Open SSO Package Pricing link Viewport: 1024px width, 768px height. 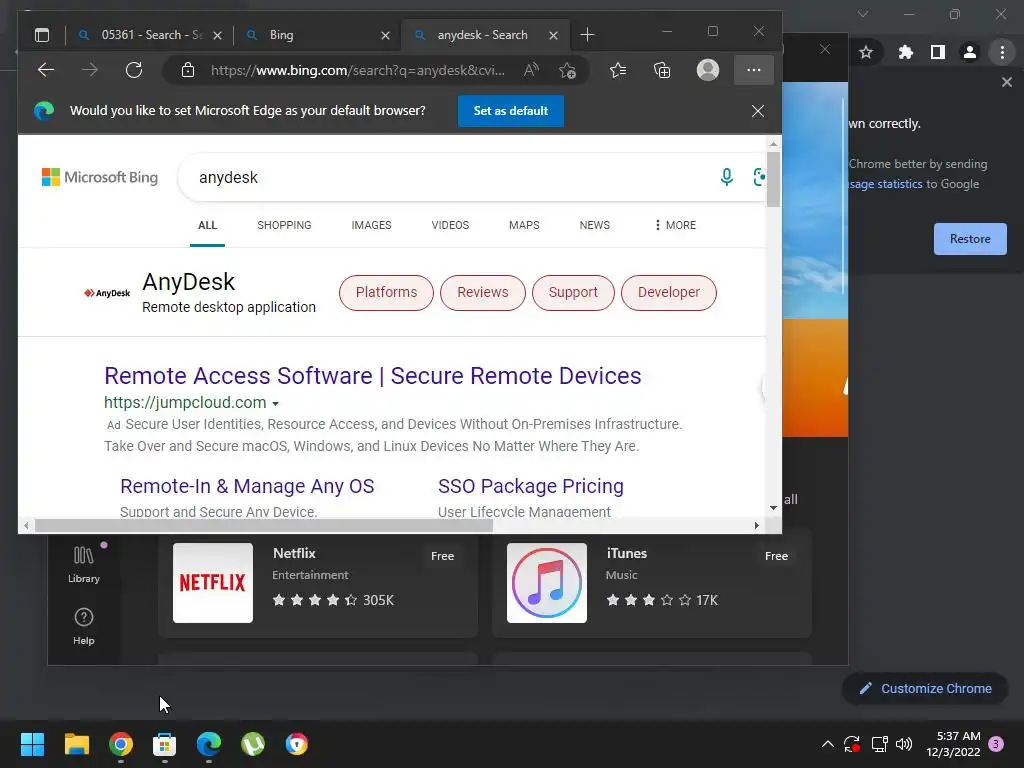coord(530,487)
